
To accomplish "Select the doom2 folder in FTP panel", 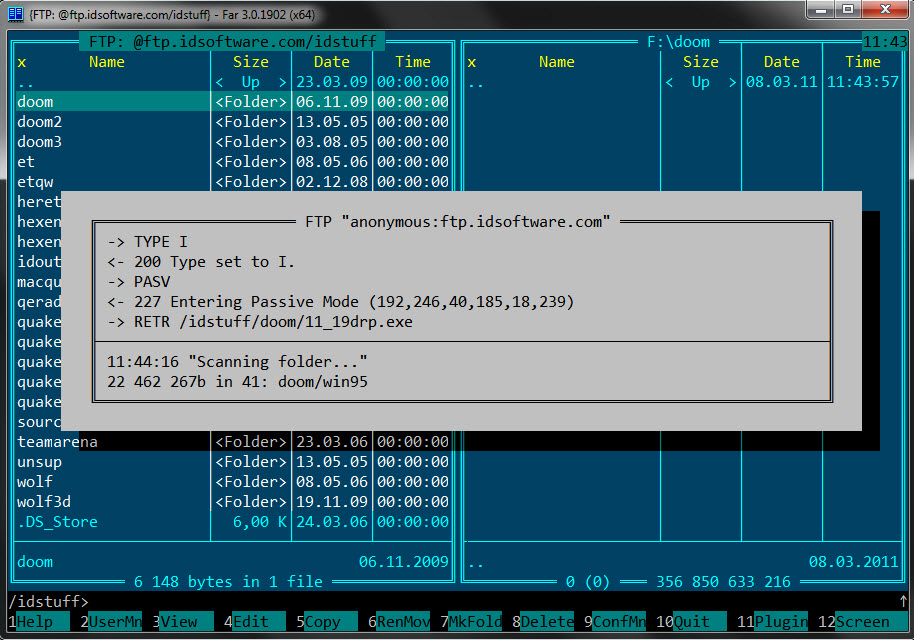I will (40, 122).
